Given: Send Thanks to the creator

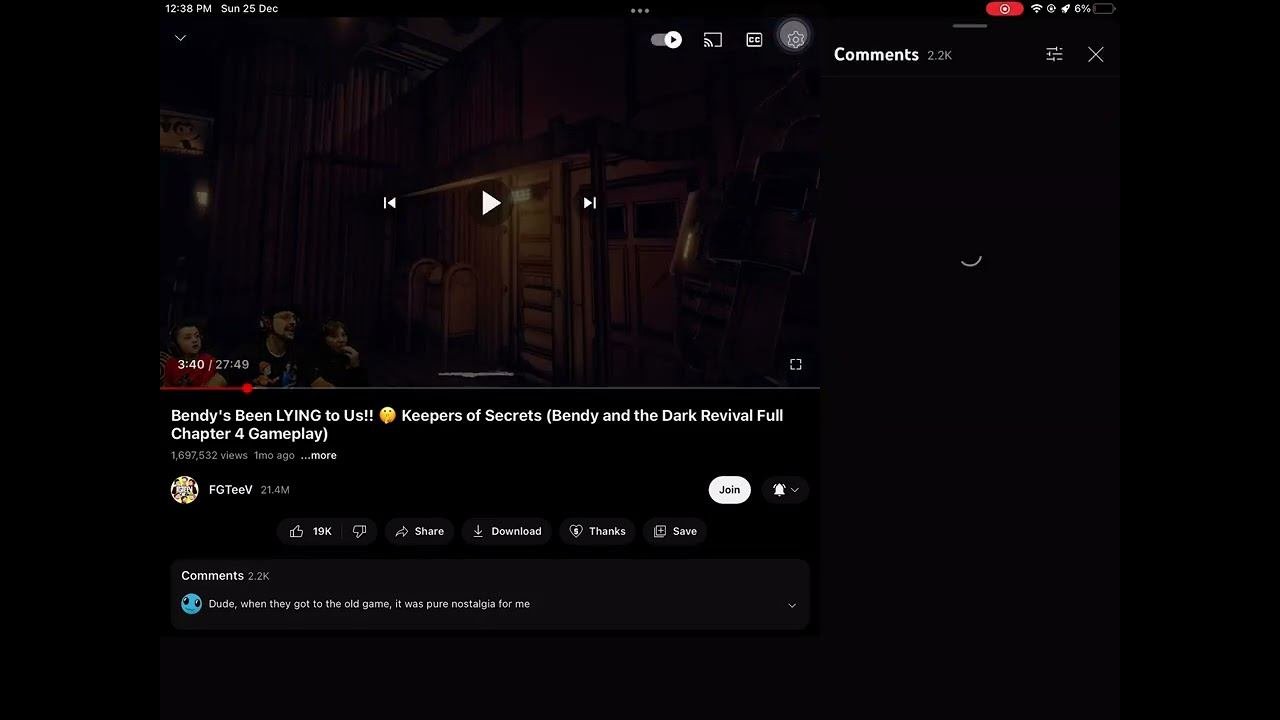Looking at the screenshot, I should coord(597,532).
